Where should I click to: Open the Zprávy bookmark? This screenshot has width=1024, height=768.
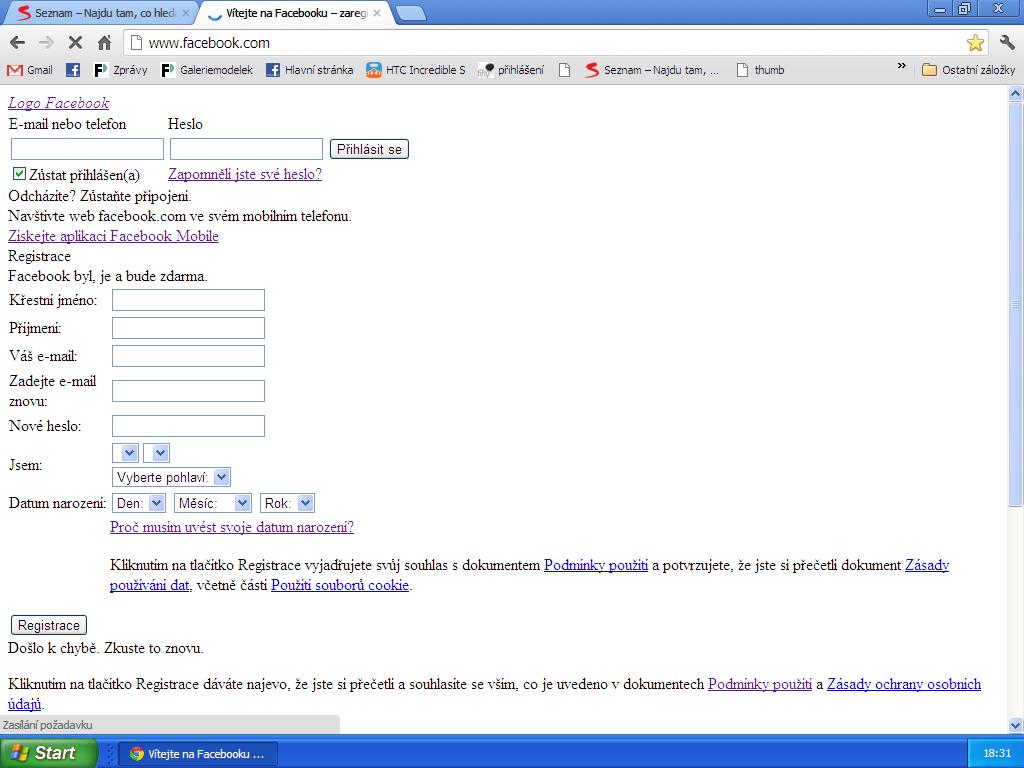[x=121, y=70]
